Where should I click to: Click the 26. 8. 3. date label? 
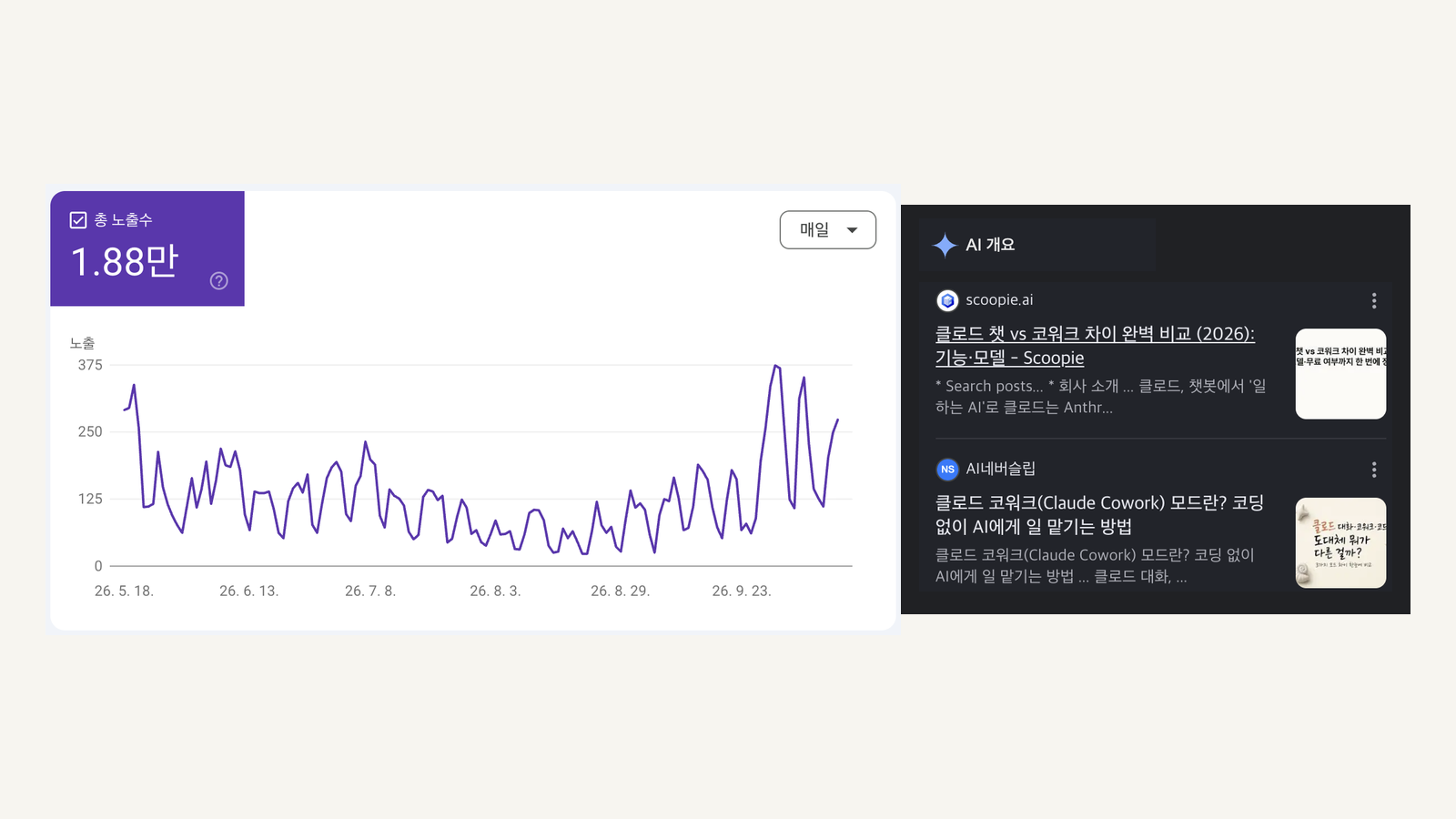[x=495, y=591]
